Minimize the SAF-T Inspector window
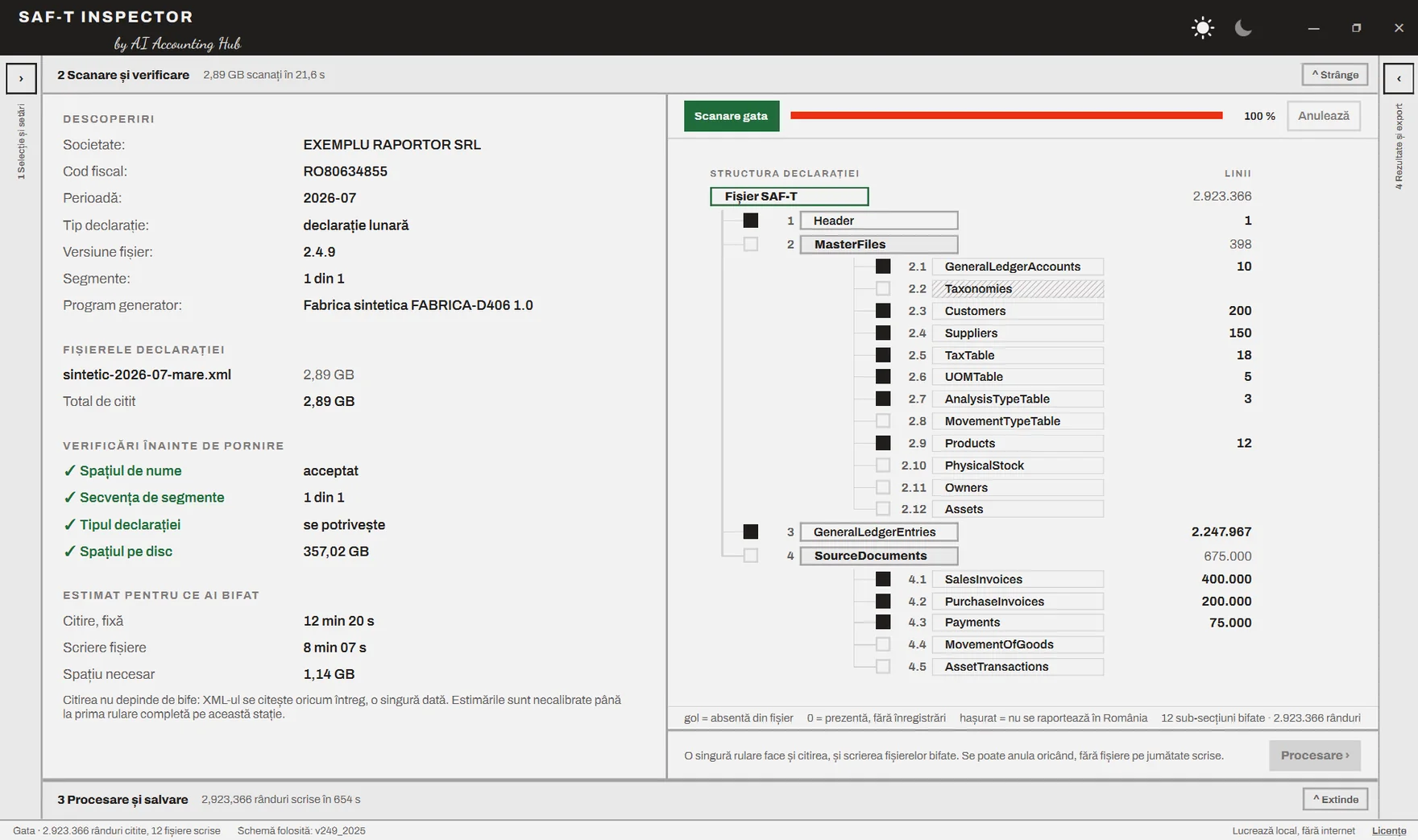This screenshot has height=840, width=1418. [1313, 28]
